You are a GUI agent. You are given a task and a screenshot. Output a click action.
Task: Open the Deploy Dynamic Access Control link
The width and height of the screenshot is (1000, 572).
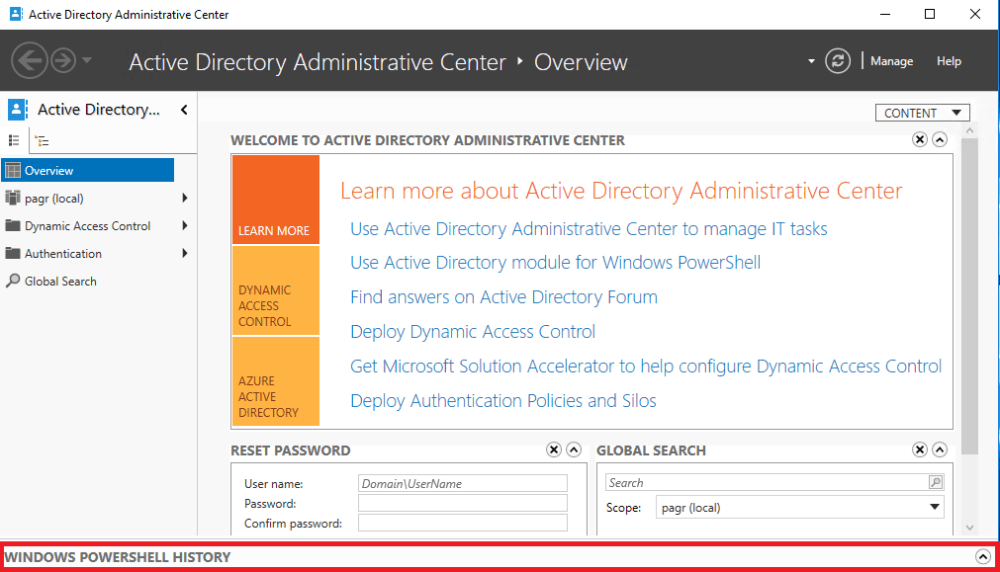(x=472, y=332)
